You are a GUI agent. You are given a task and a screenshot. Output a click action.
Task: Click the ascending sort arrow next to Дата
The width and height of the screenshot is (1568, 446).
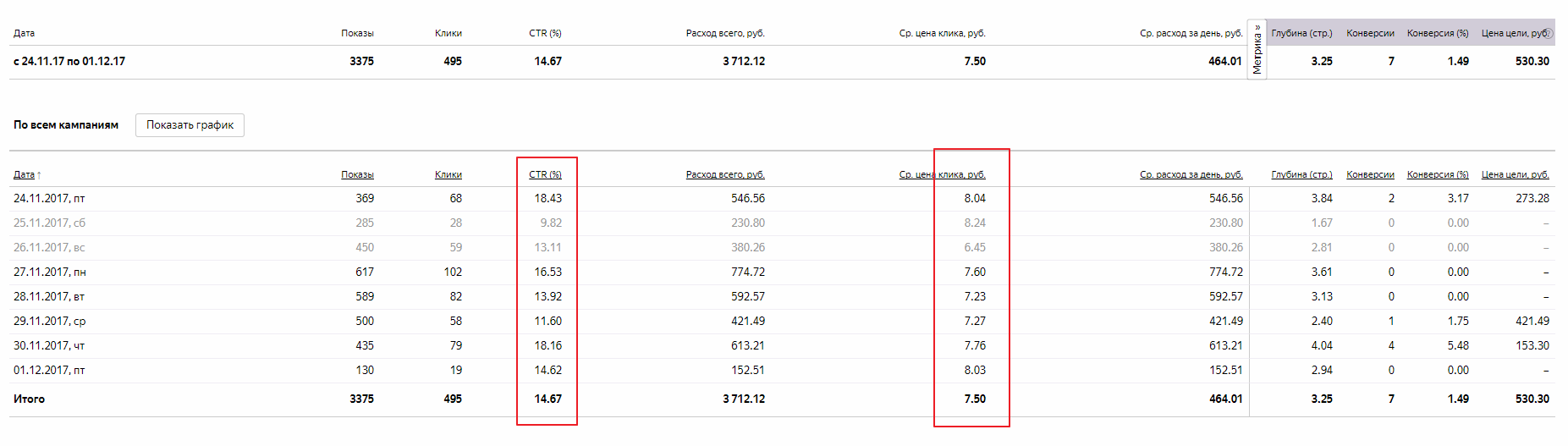coord(39,175)
